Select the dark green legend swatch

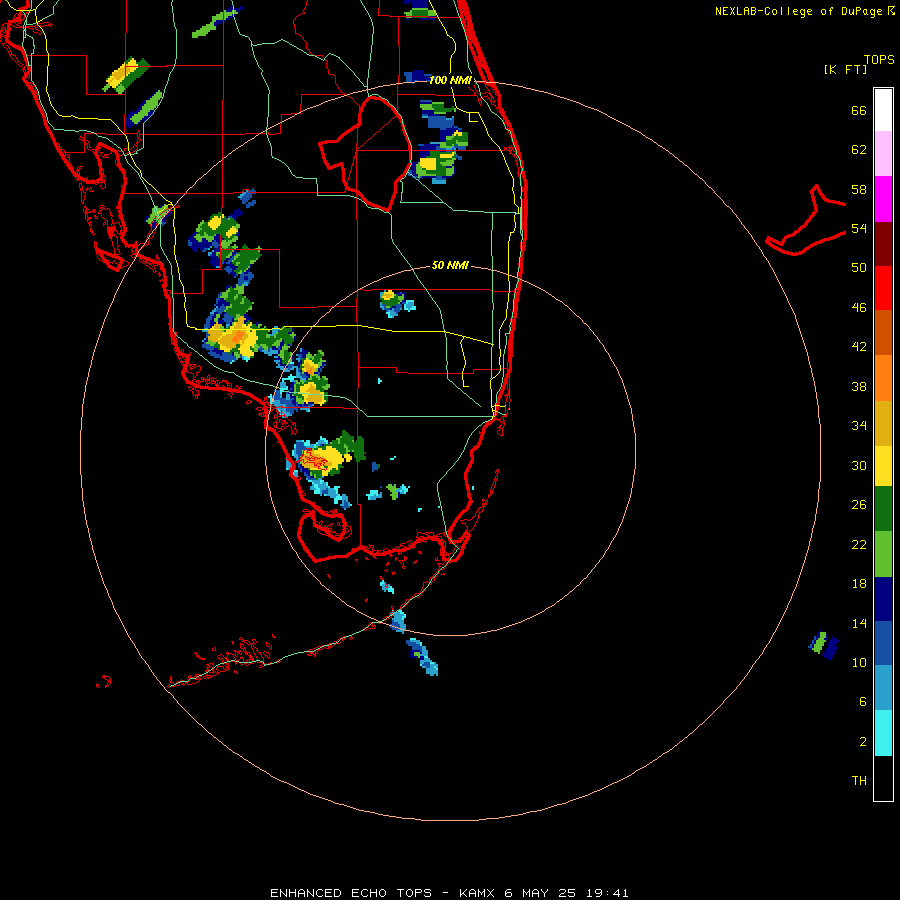pyautogui.click(x=883, y=509)
